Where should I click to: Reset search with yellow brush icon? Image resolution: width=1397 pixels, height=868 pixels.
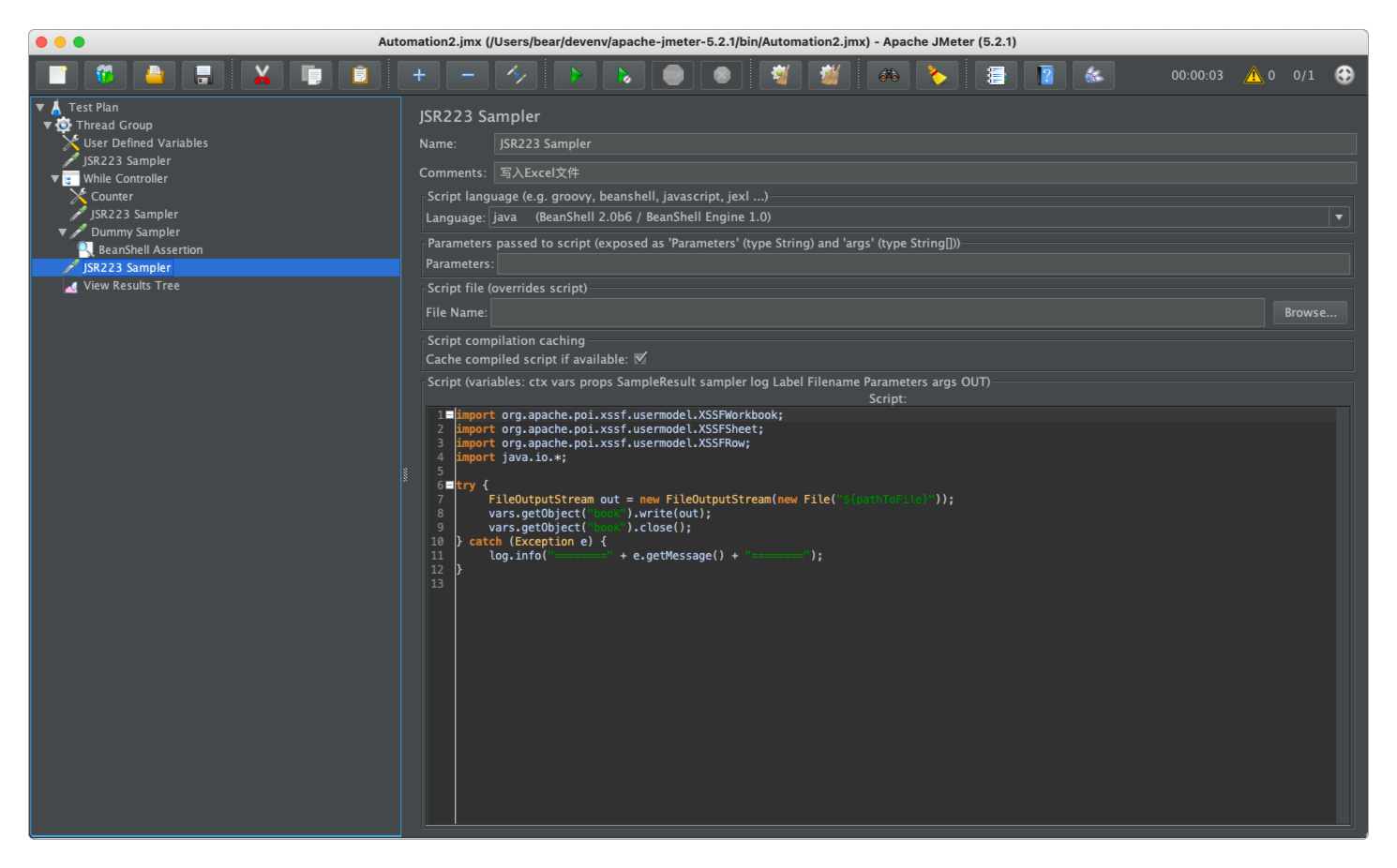tap(938, 75)
